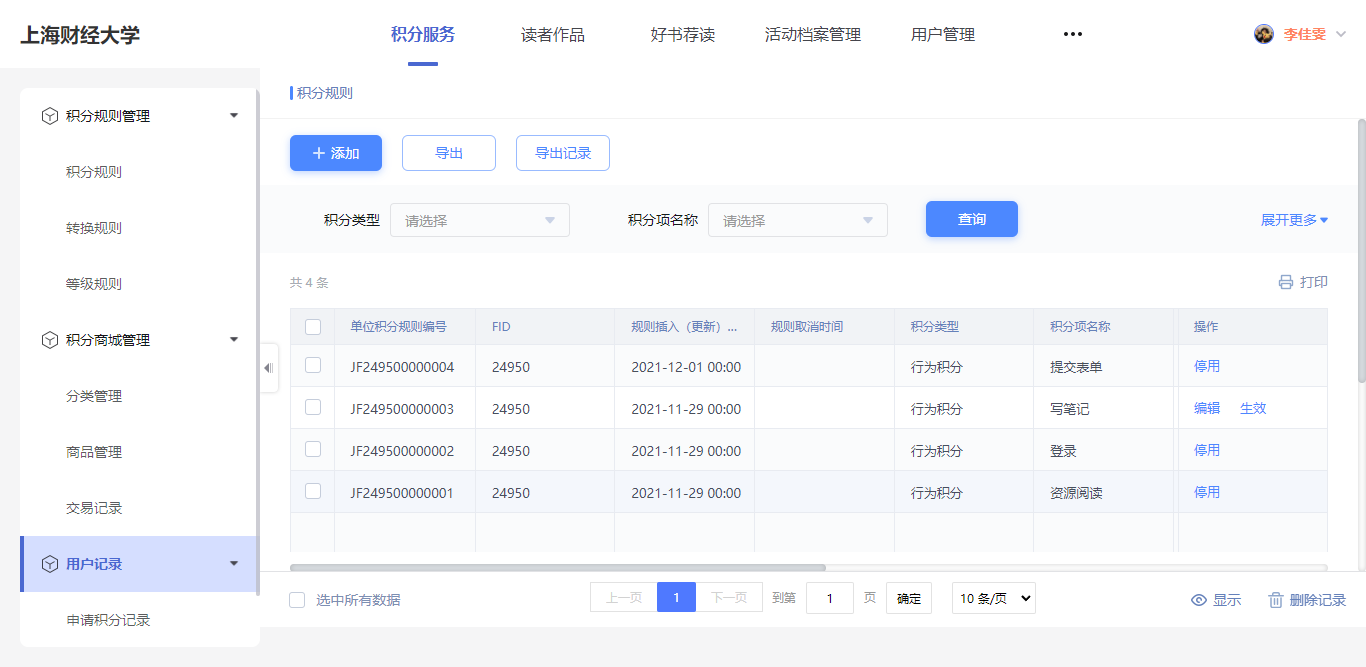
Task: Click the cube icon beside 积分商城管理
Action: coord(49,340)
